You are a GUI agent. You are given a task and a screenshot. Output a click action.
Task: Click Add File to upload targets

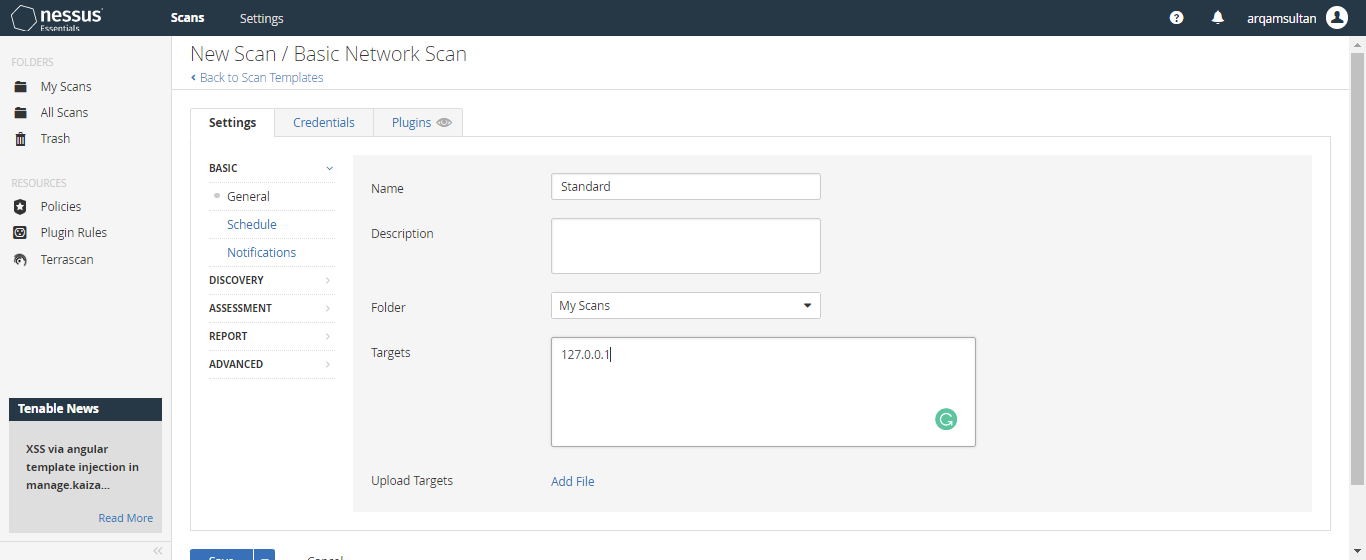click(x=573, y=482)
